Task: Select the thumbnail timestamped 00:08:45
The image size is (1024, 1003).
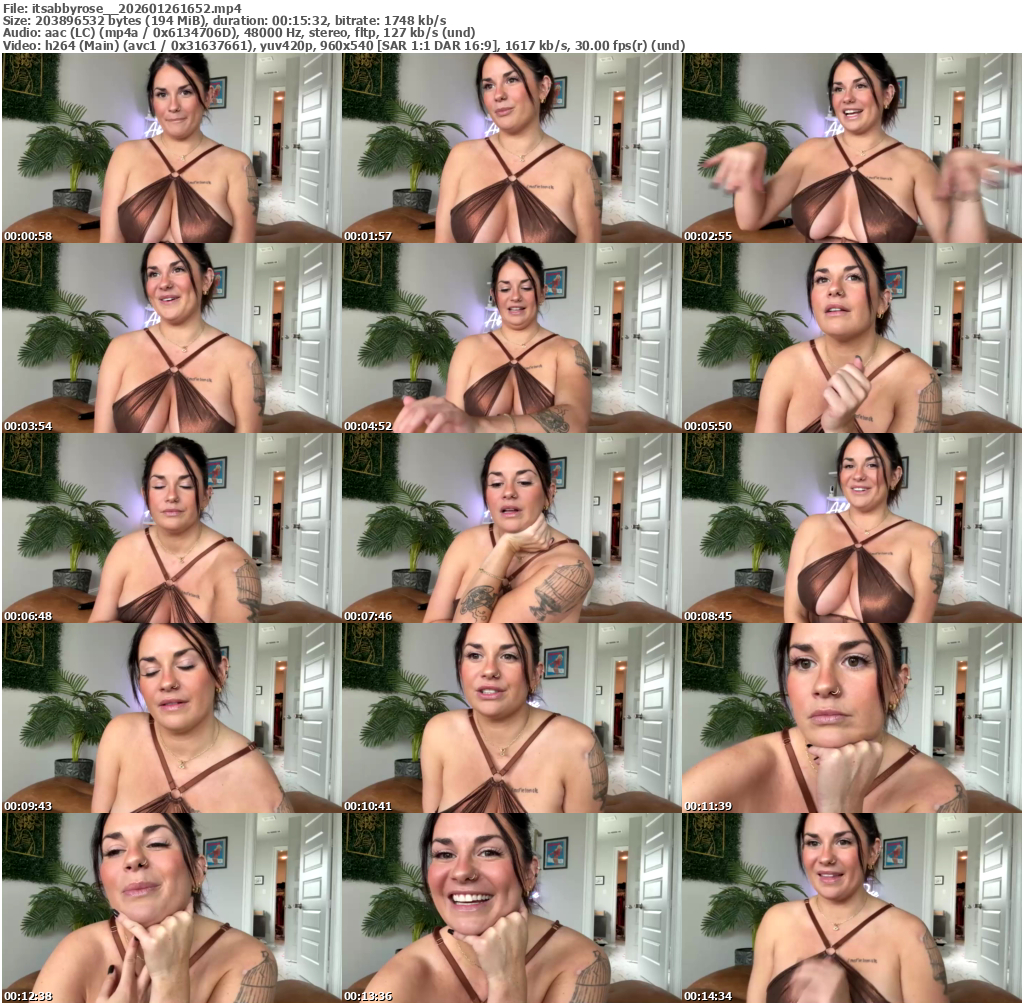Action: tap(852, 528)
